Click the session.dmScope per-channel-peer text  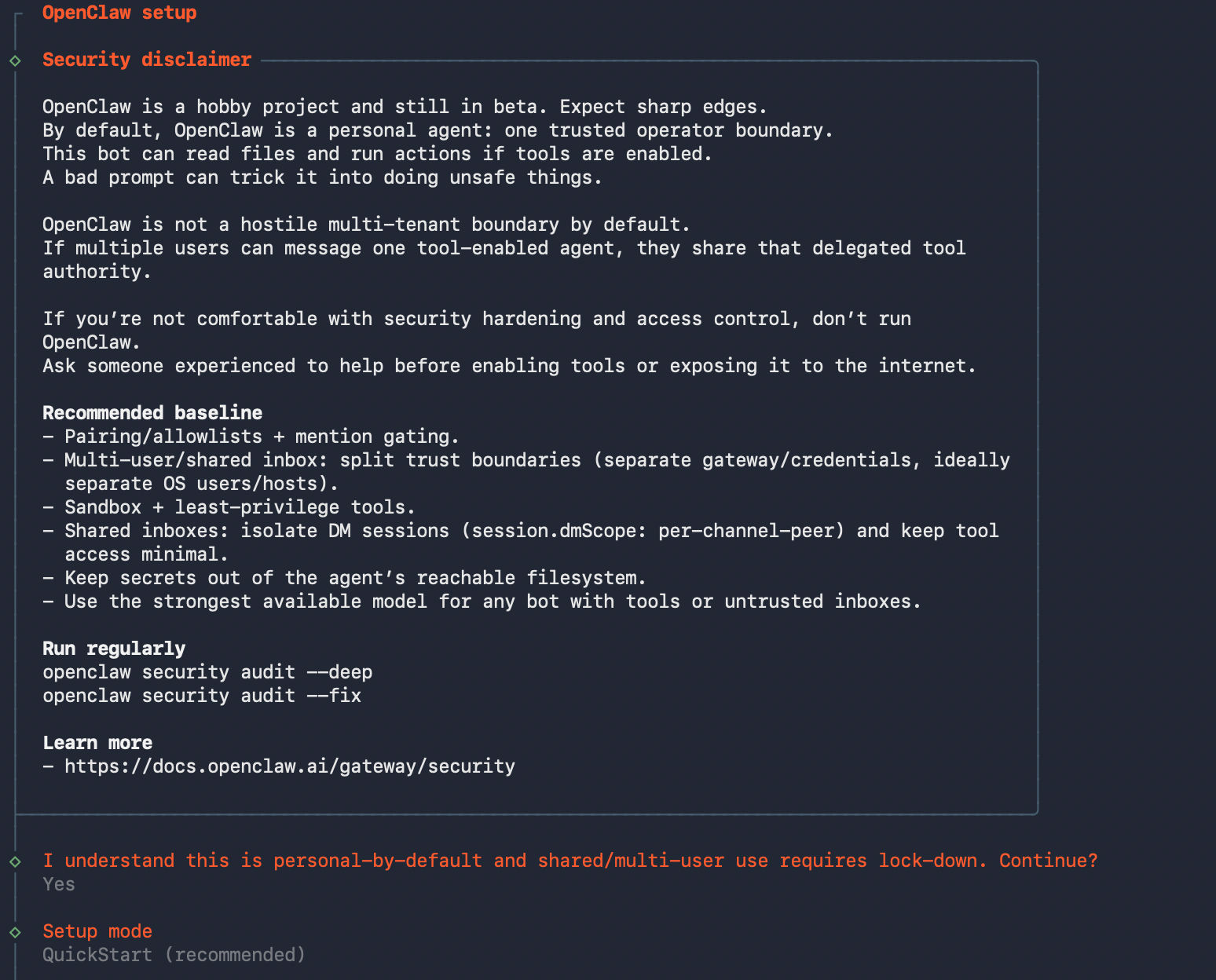point(653,531)
